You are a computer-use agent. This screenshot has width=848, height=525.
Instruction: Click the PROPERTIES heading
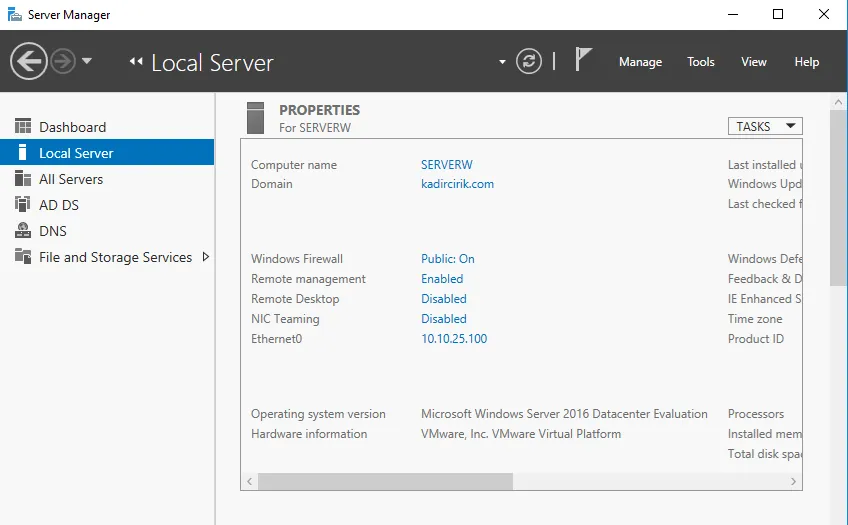[x=319, y=110]
